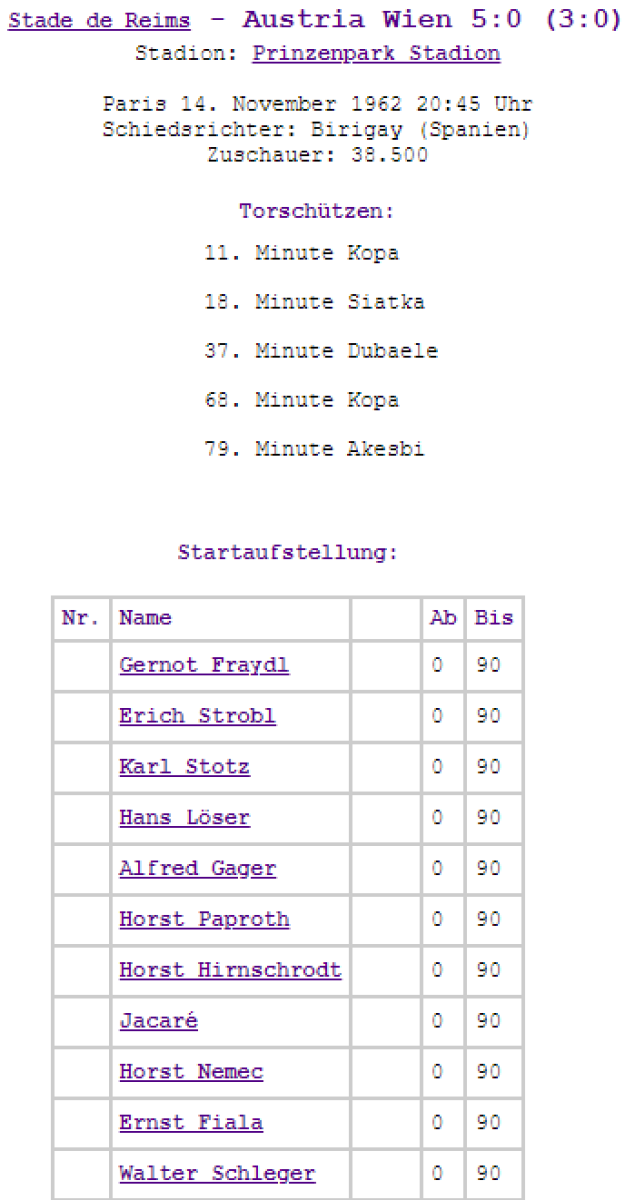
Task: Open Gernot Fraydl's player page
Action: [x=204, y=666]
